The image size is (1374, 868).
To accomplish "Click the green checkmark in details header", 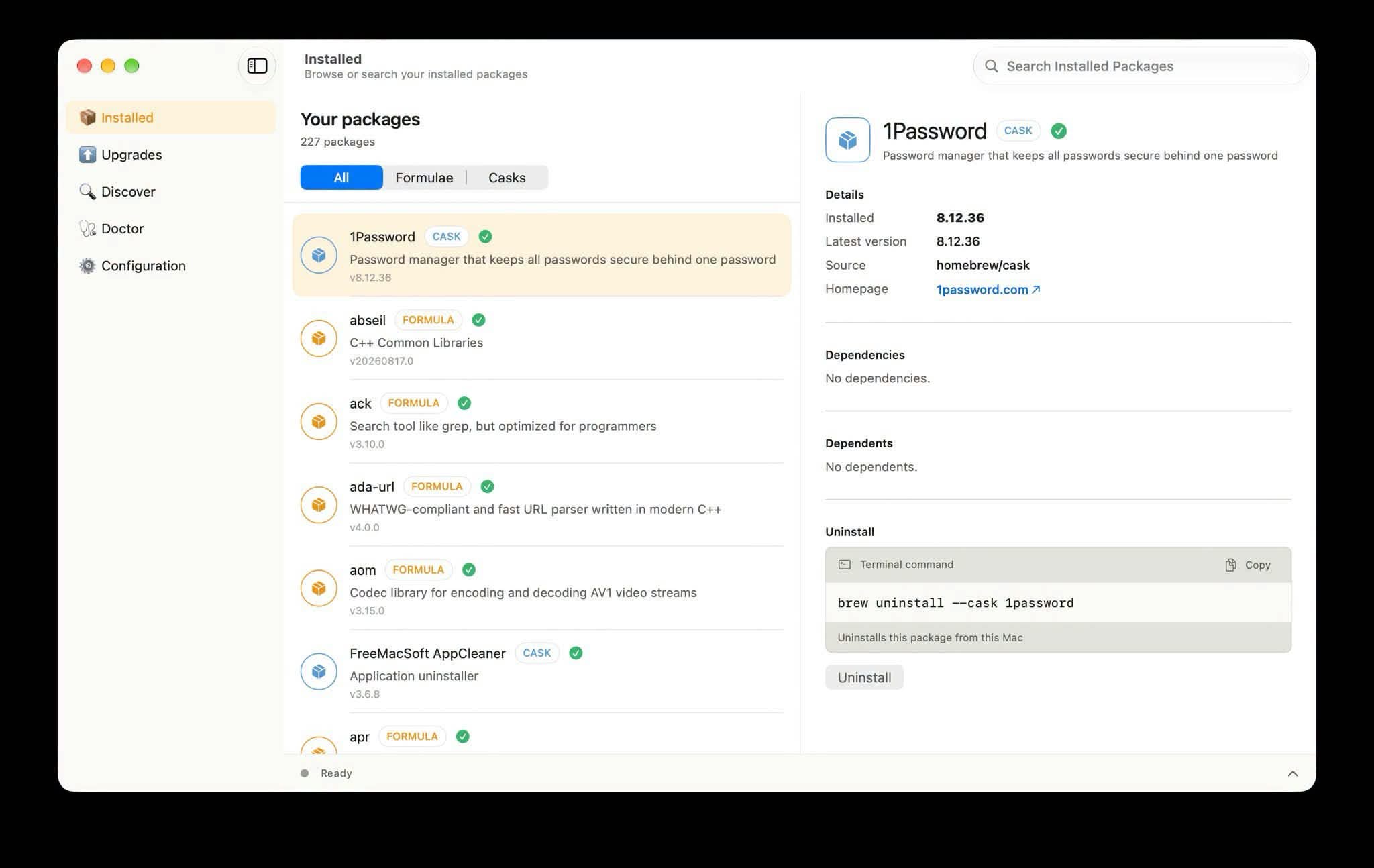I will (1059, 131).
